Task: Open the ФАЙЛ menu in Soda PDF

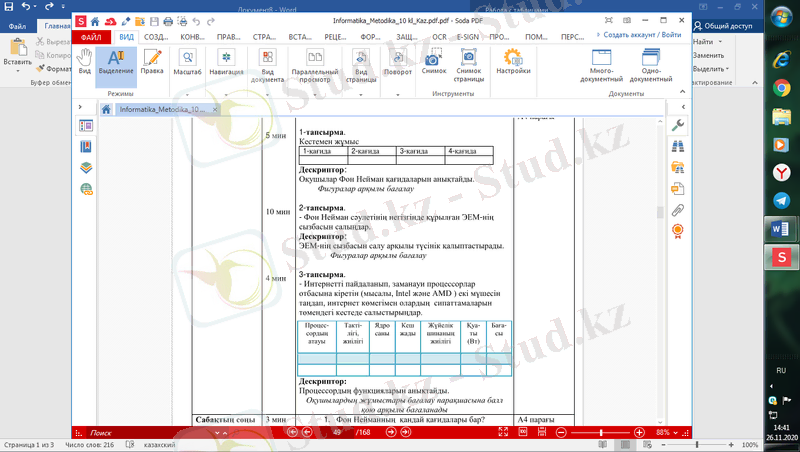Action: (91, 37)
